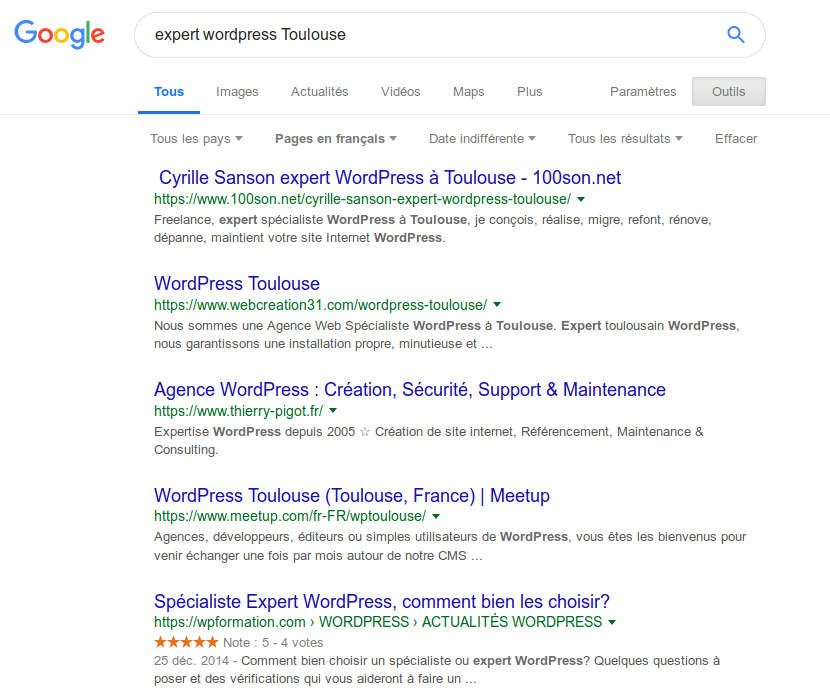This screenshot has width=830, height=692.
Task: Switch to the Images tab
Action: (x=236, y=91)
